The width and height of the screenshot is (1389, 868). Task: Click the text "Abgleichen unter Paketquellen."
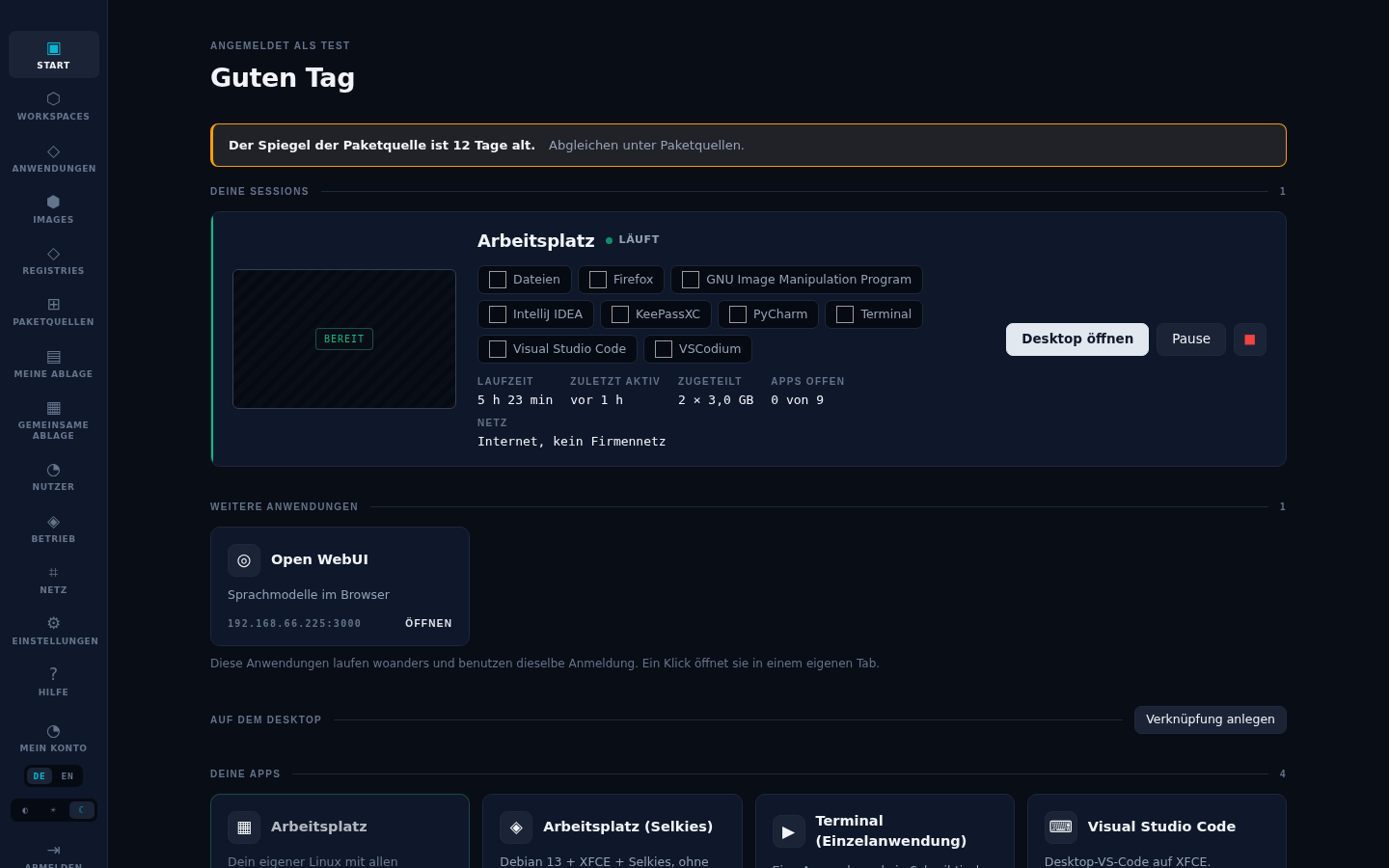(x=646, y=146)
